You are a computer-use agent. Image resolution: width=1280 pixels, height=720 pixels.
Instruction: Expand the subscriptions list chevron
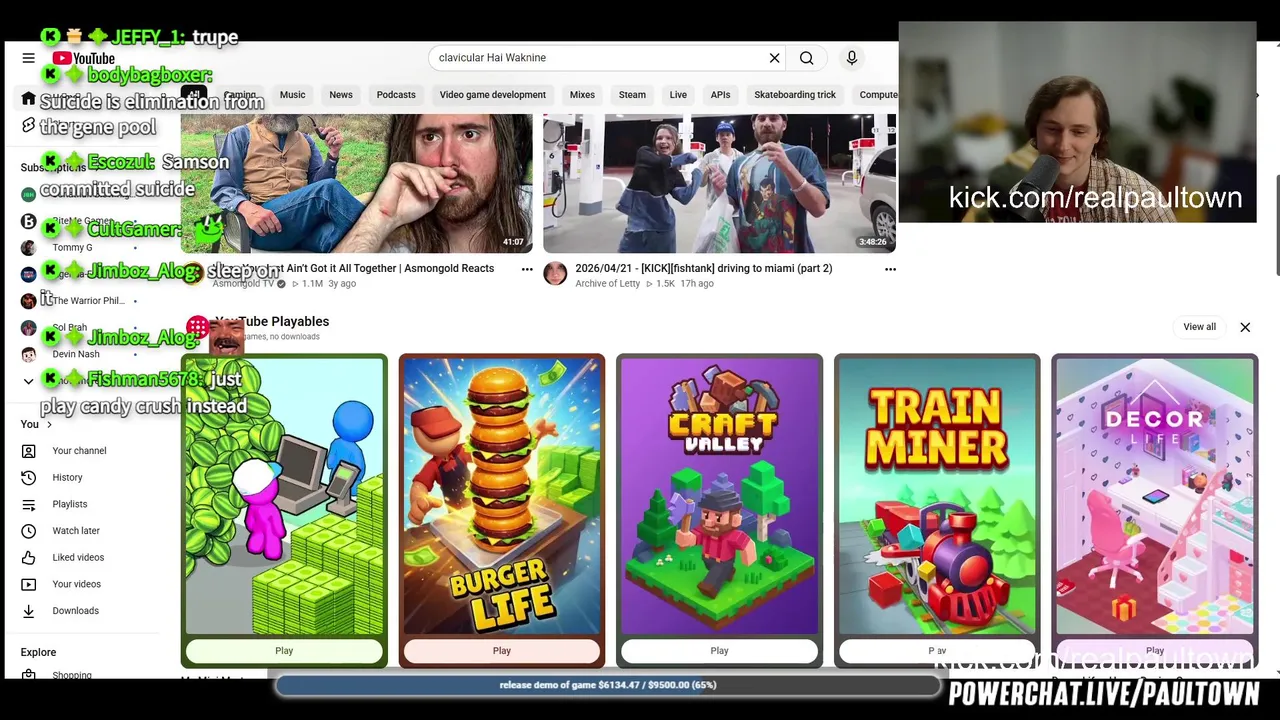(28, 381)
